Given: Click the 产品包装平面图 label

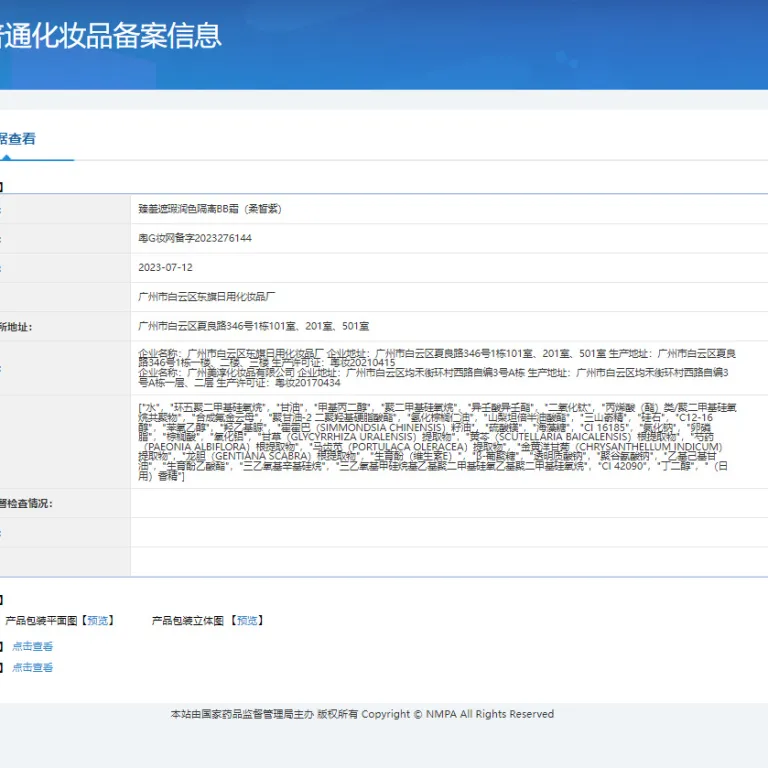Looking at the screenshot, I should coord(41,621).
